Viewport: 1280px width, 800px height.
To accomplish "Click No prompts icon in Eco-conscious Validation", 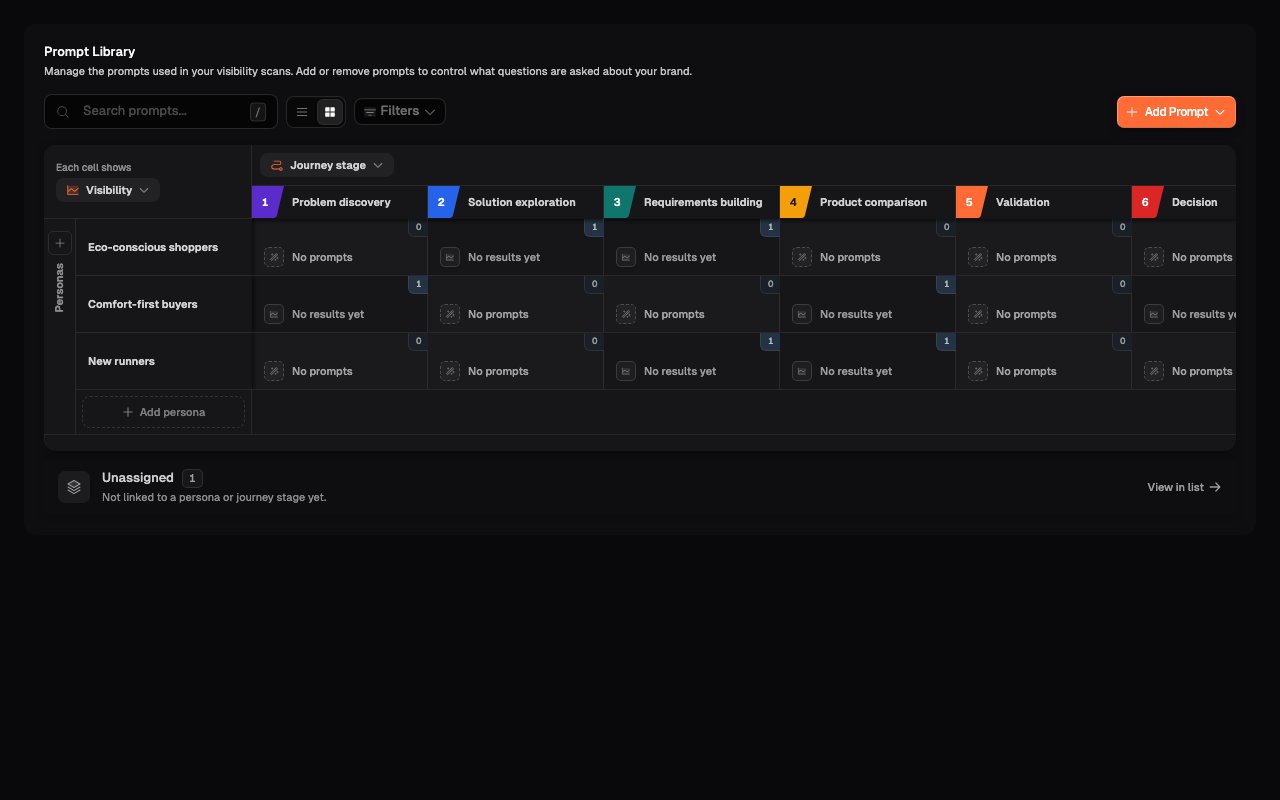I will 978,257.
